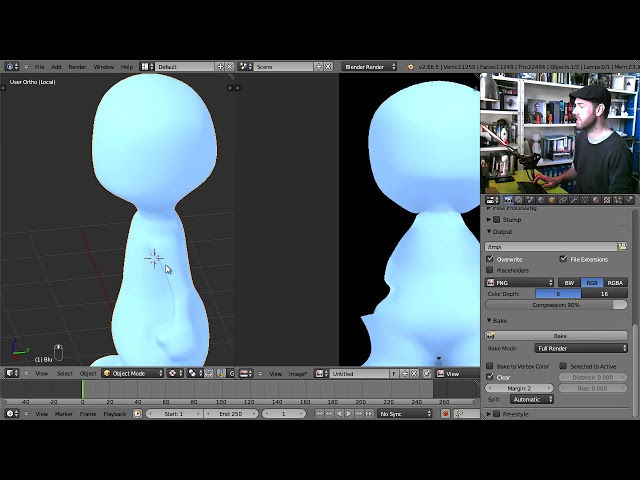
Task: Click Timeline editor type clock icon
Action: 12,413
